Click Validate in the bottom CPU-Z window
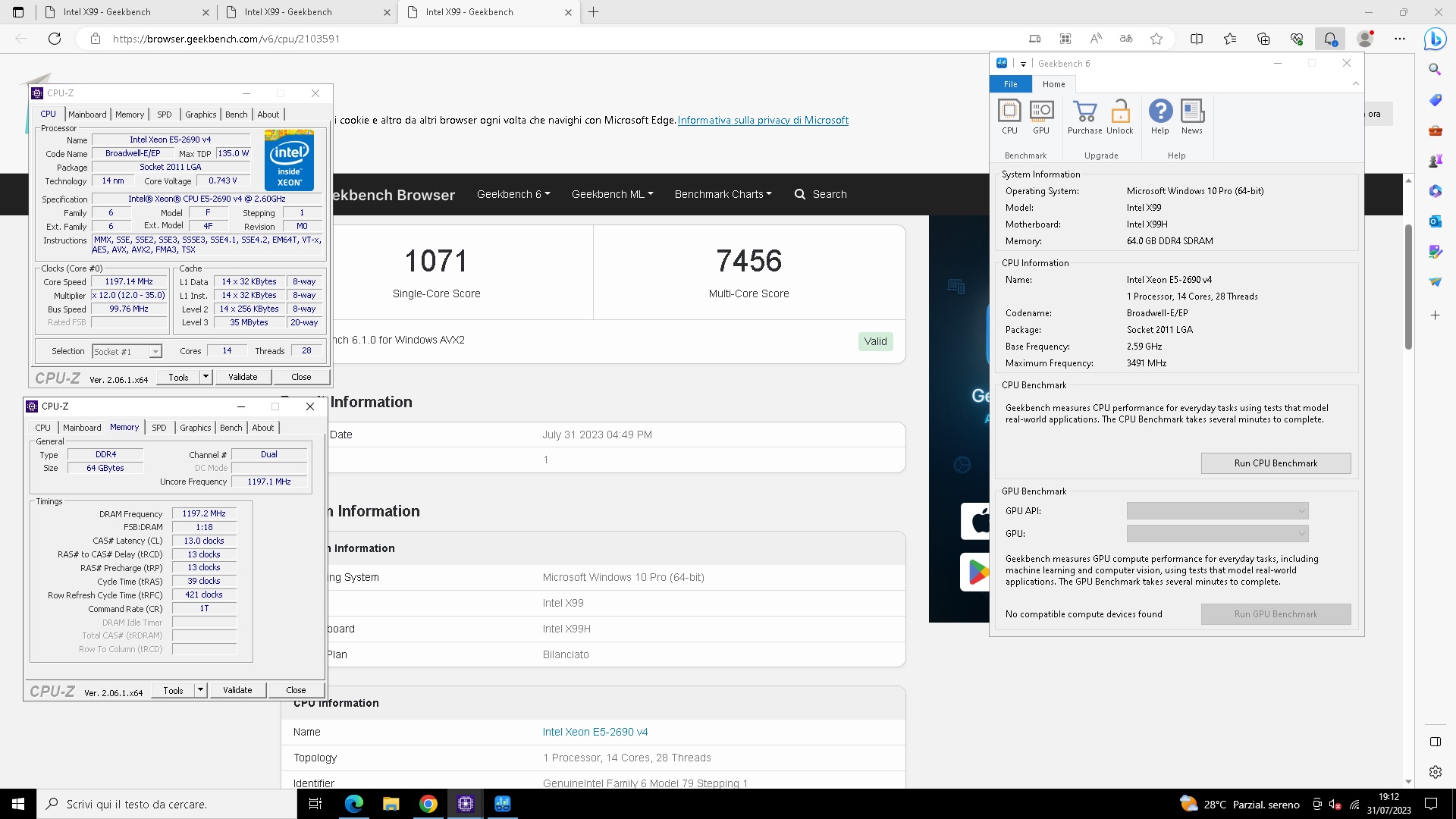The height and width of the screenshot is (819, 1456). 237,690
